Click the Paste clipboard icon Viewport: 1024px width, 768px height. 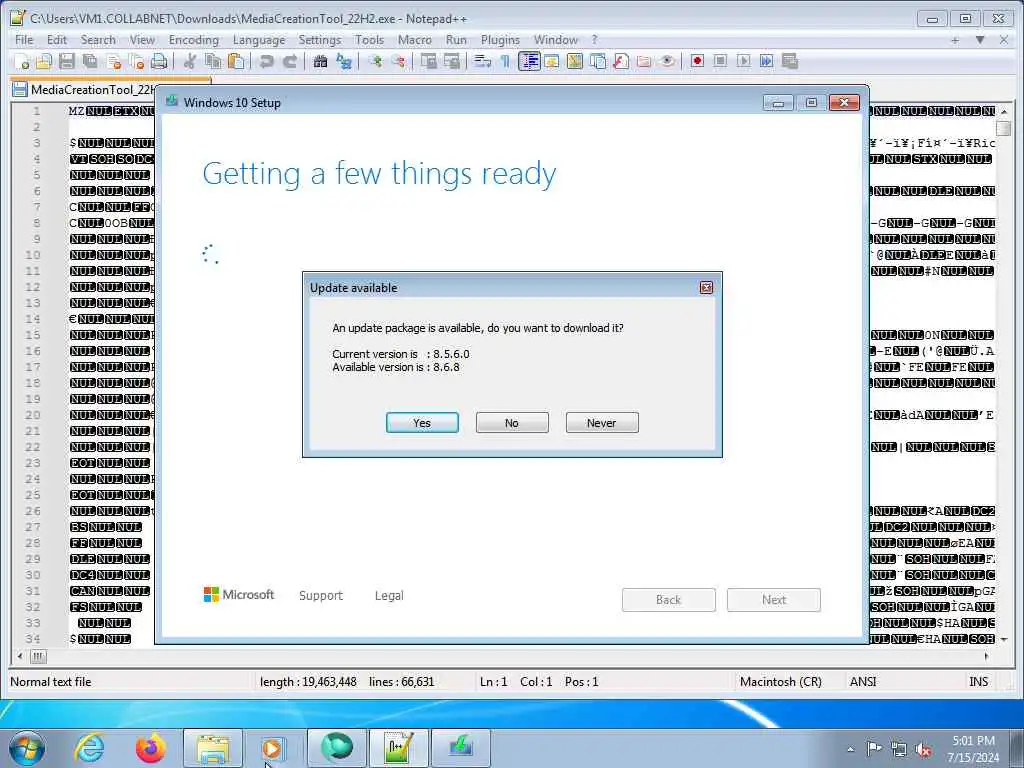point(236,61)
